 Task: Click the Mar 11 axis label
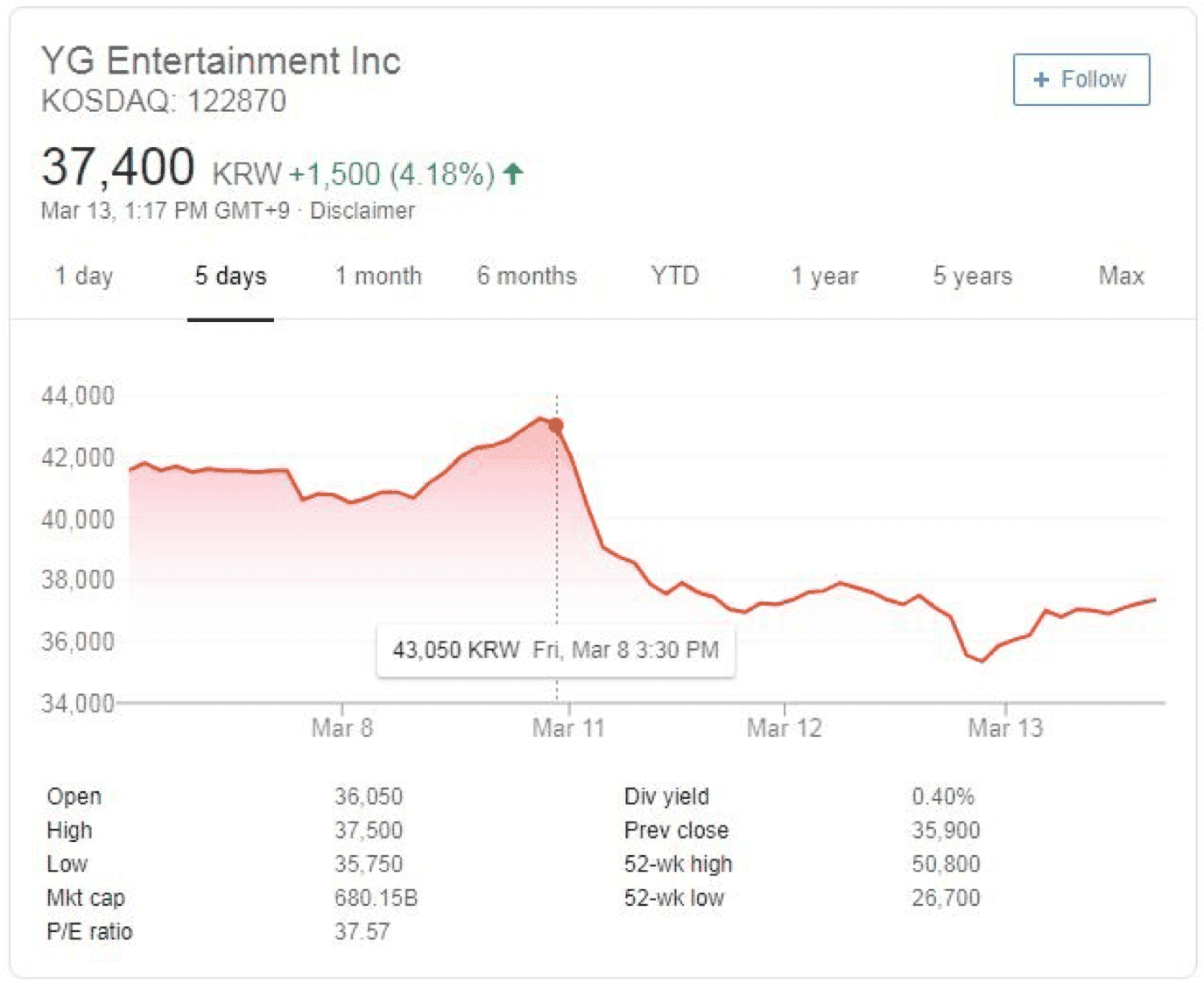[568, 728]
